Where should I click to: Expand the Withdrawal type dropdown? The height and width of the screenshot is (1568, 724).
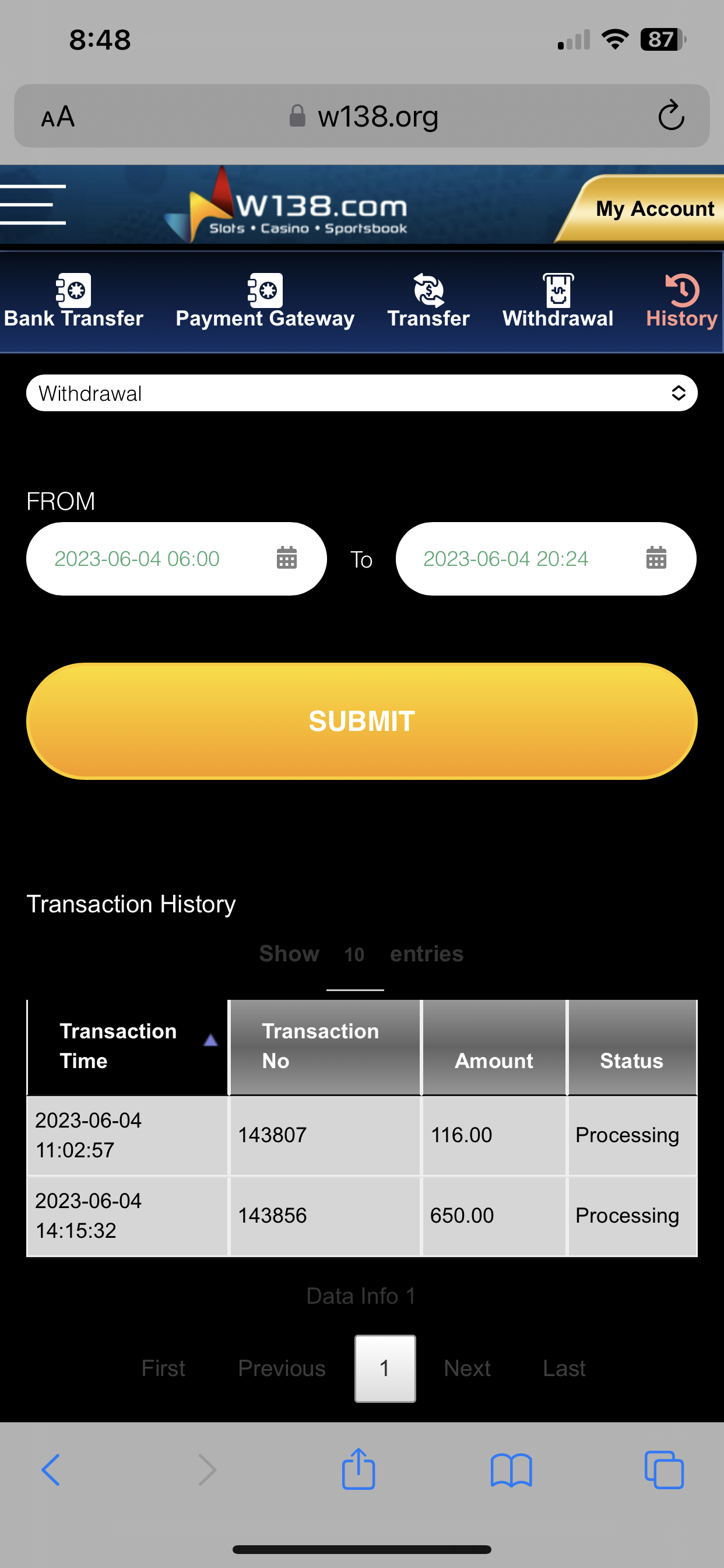click(361, 393)
